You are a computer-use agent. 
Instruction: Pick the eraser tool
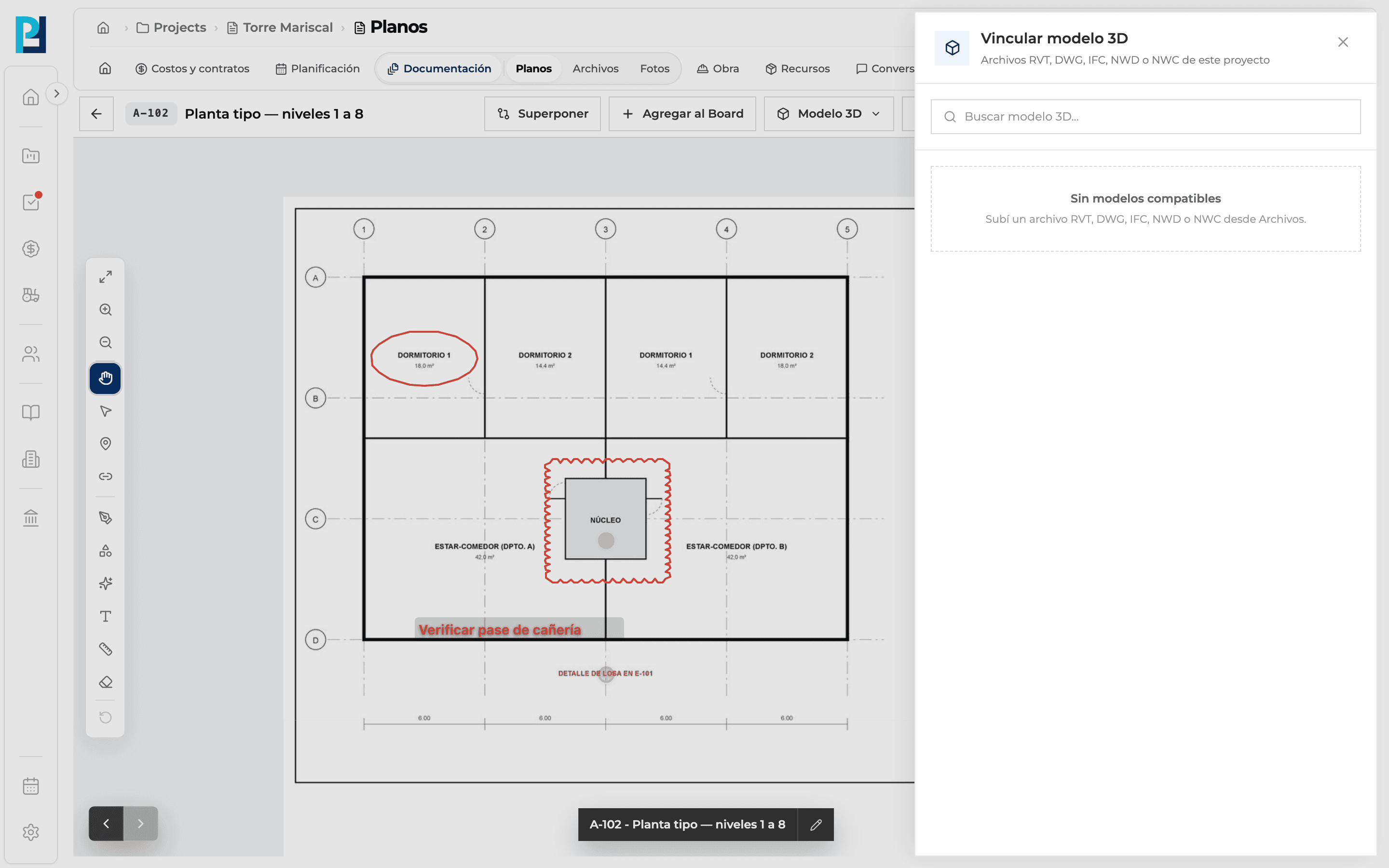[x=105, y=682]
